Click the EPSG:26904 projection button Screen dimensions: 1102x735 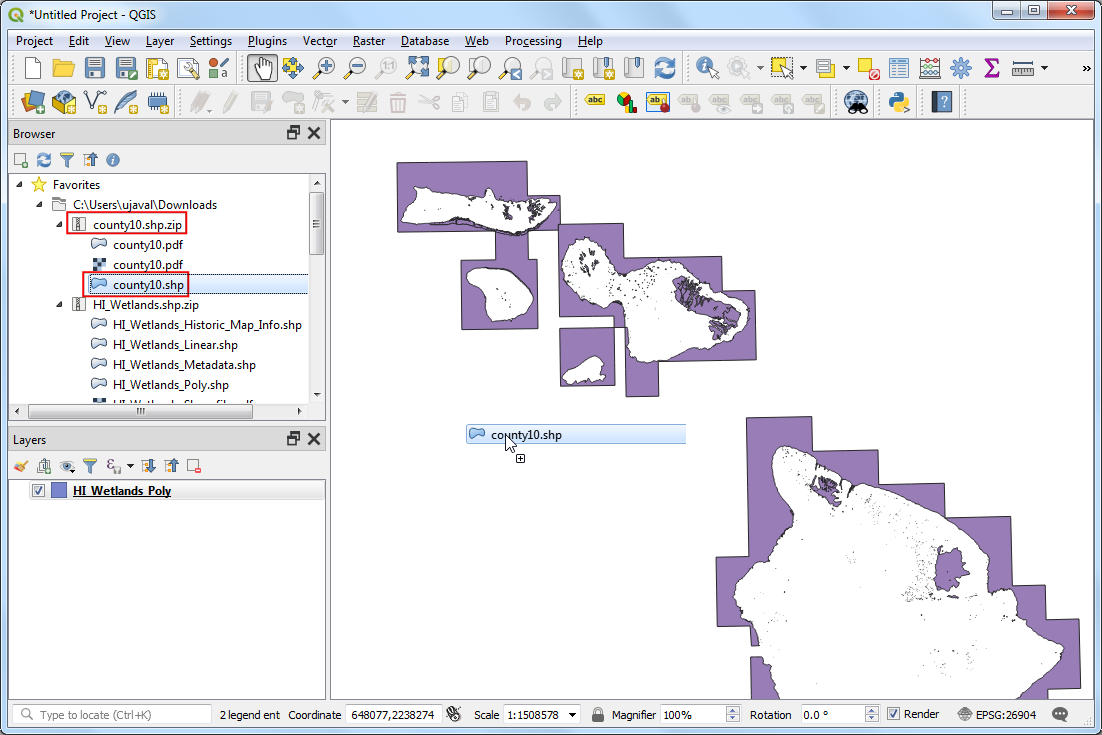pos(1000,715)
